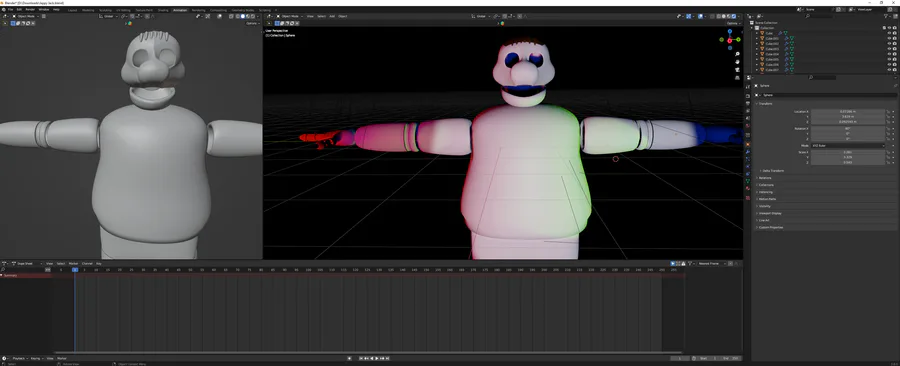Open the File menu
This screenshot has height=366, width=900.
pyautogui.click(x=10, y=9)
